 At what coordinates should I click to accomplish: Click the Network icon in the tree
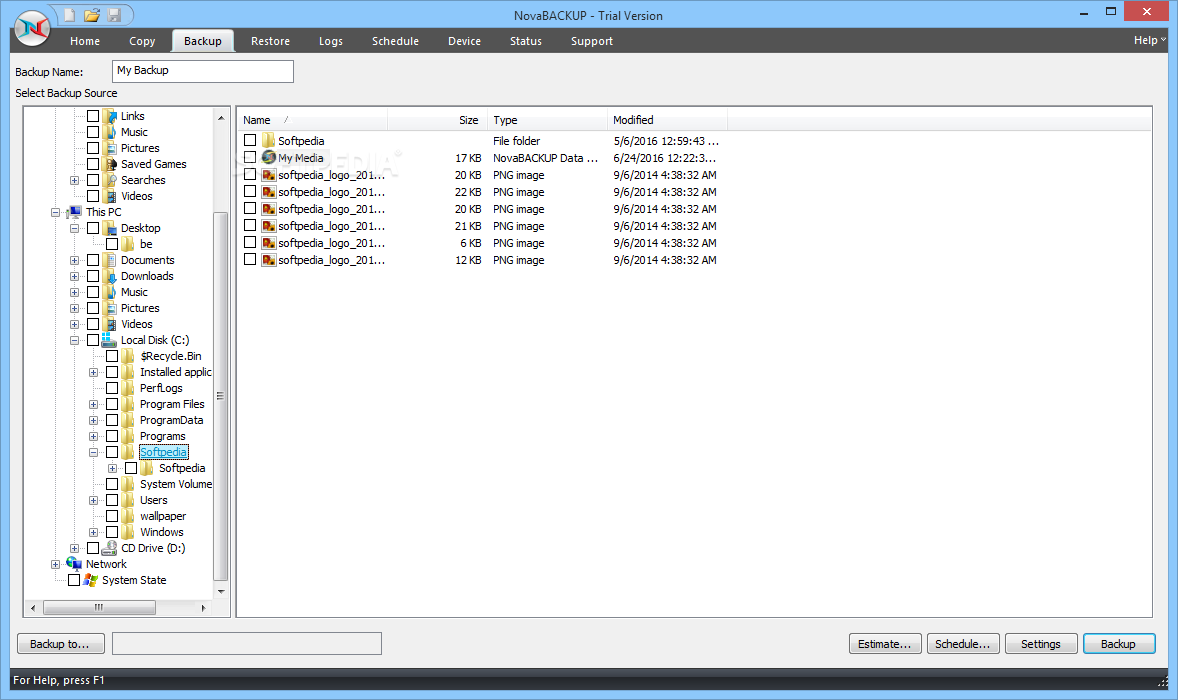74,564
